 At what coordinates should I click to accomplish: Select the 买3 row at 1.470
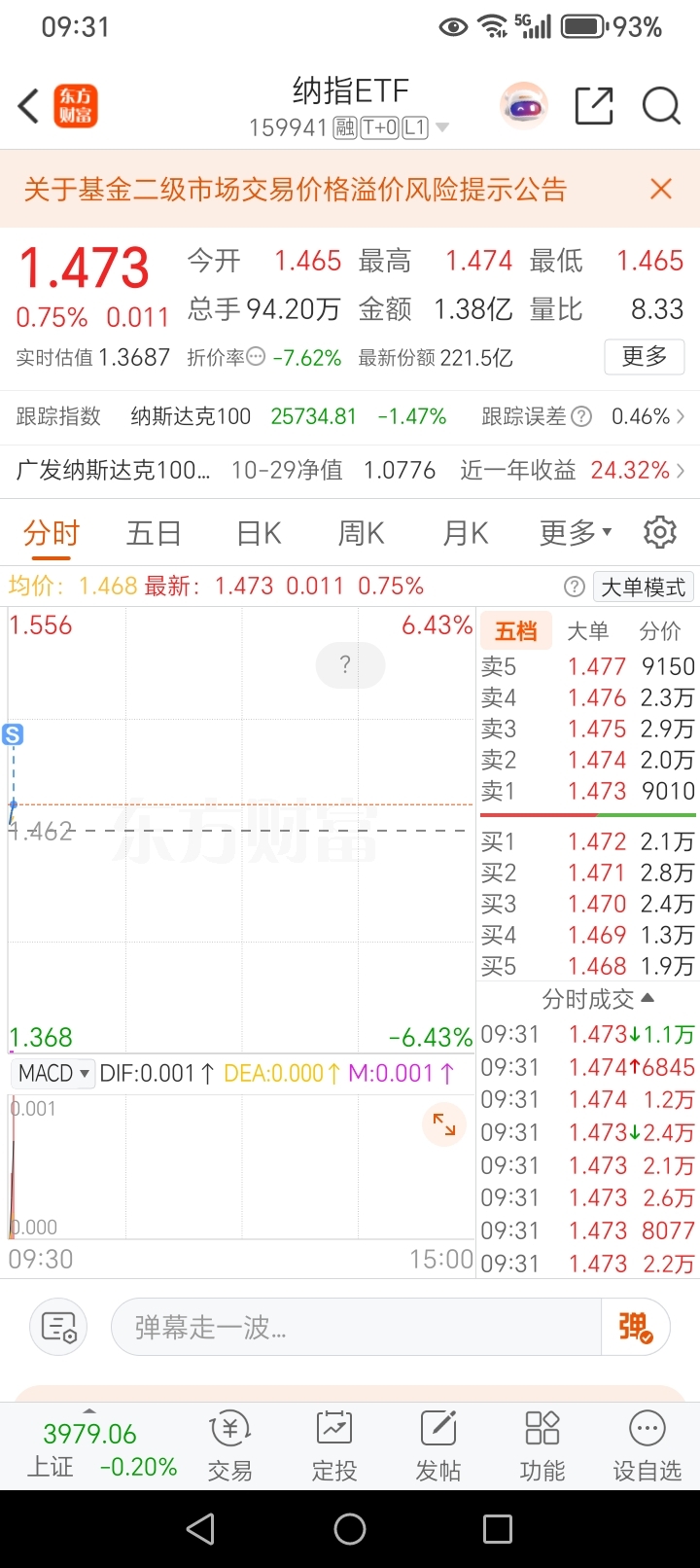588,904
